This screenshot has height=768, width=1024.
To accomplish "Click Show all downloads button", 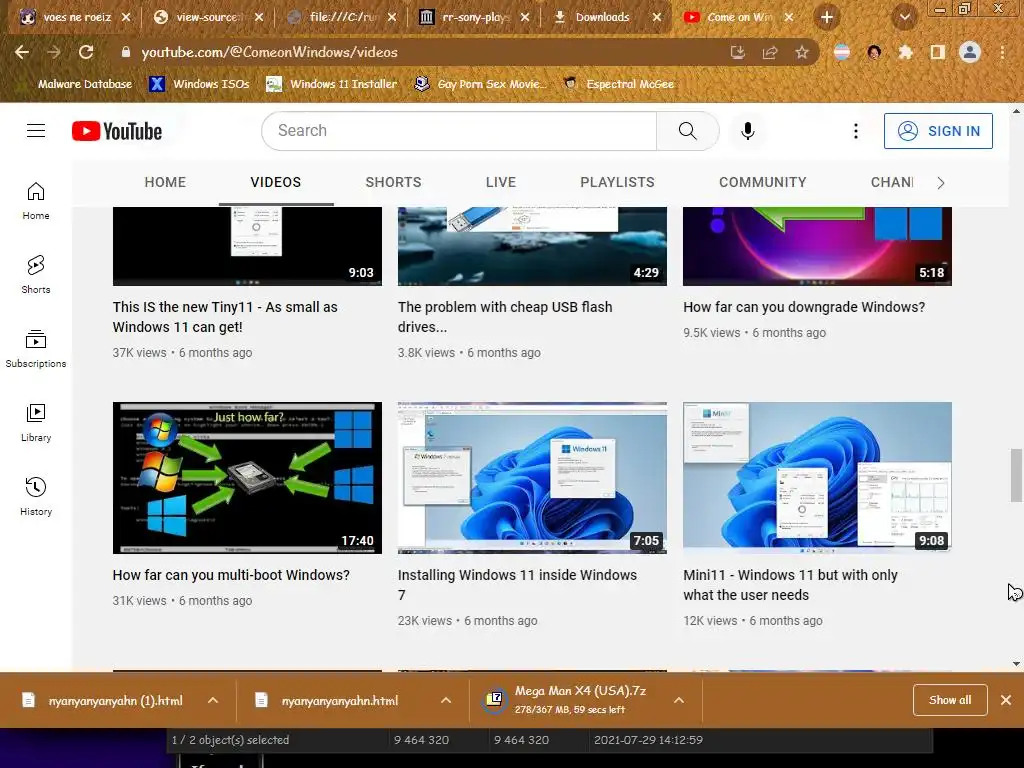I will click(950, 700).
